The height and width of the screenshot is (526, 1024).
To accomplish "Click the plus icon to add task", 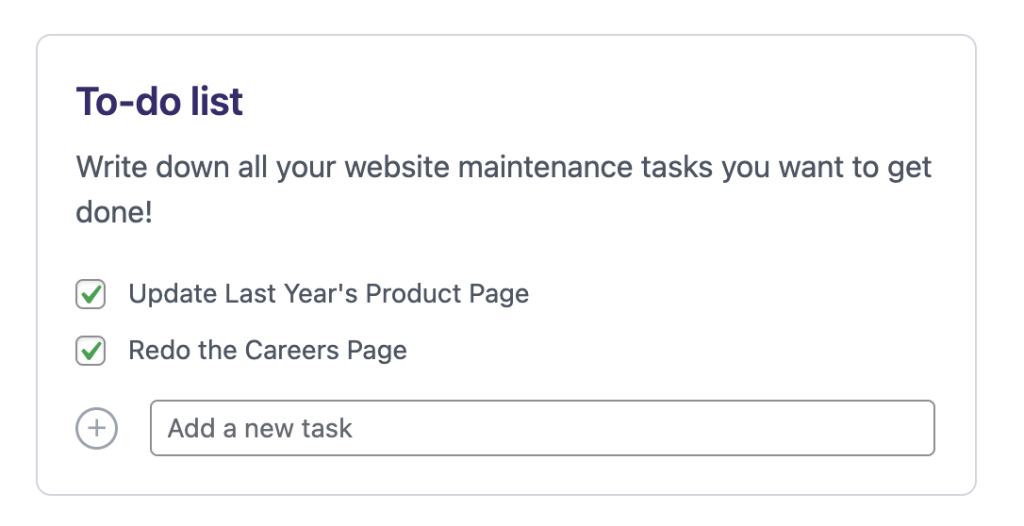I will click(96, 429).
